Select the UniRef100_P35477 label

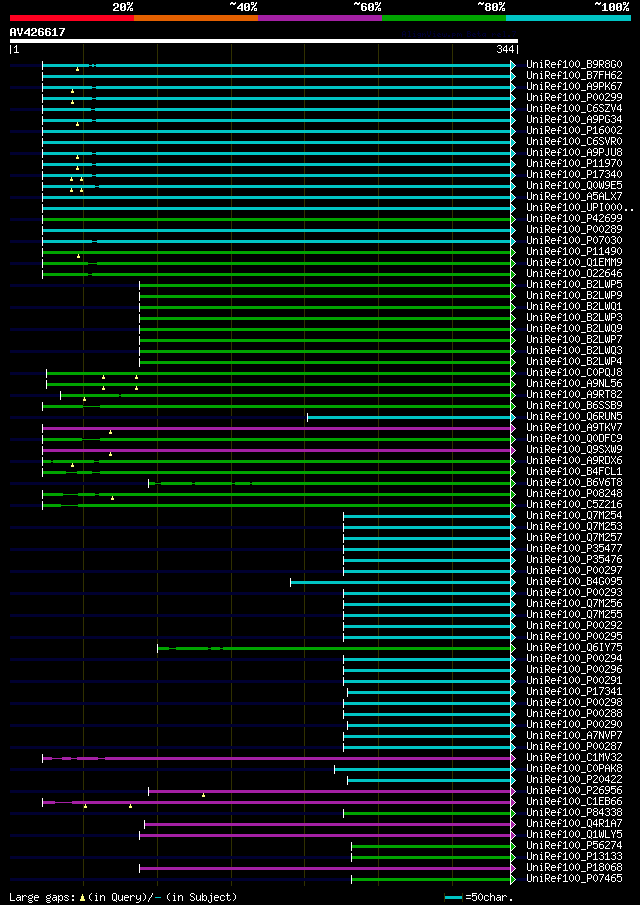coord(574,550)
